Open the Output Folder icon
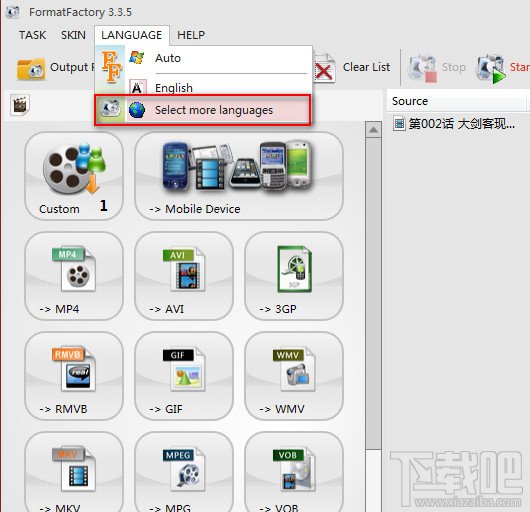530x512 pixels. 31,69
